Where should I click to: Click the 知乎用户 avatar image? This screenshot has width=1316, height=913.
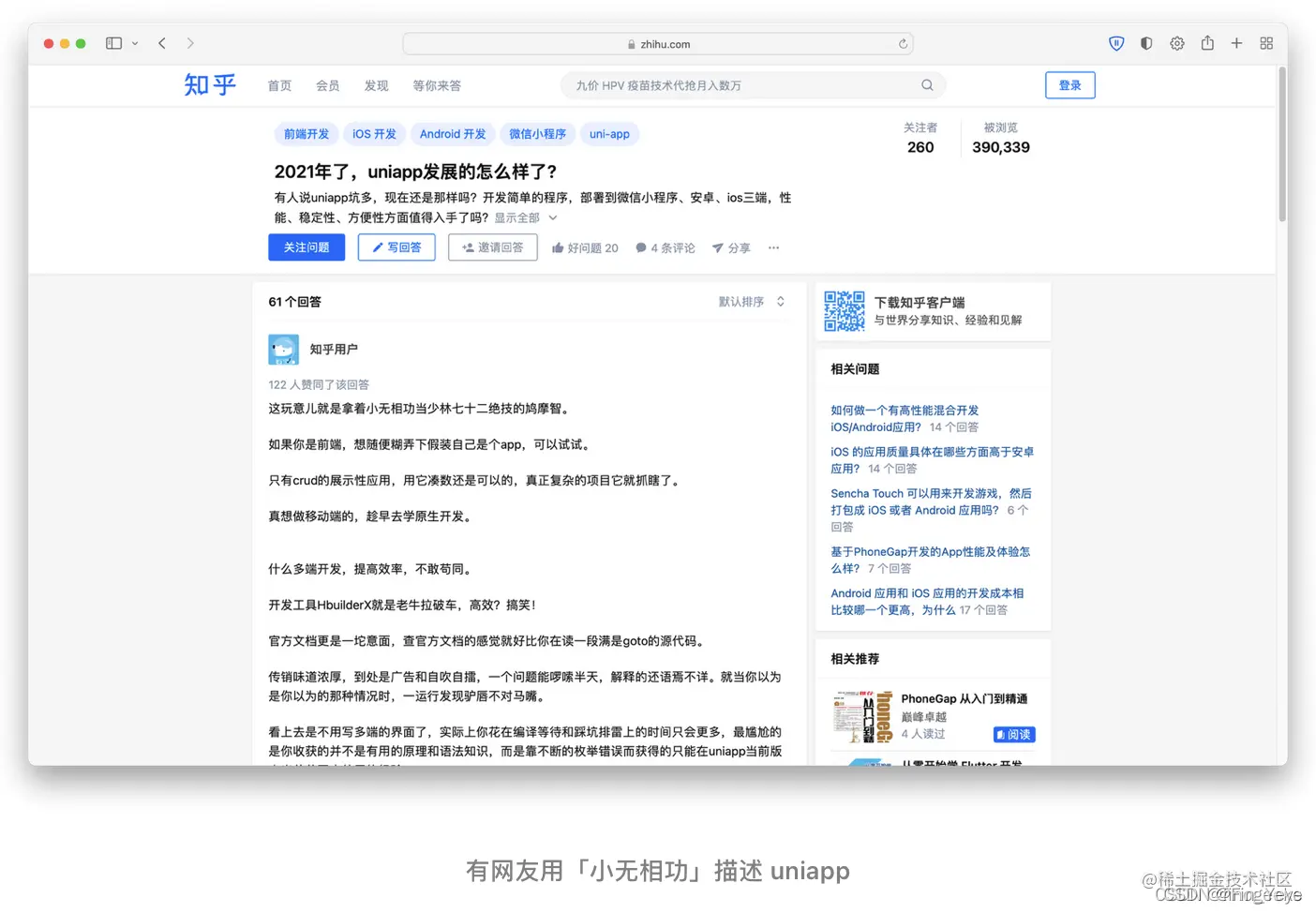[x=284, y=350]
